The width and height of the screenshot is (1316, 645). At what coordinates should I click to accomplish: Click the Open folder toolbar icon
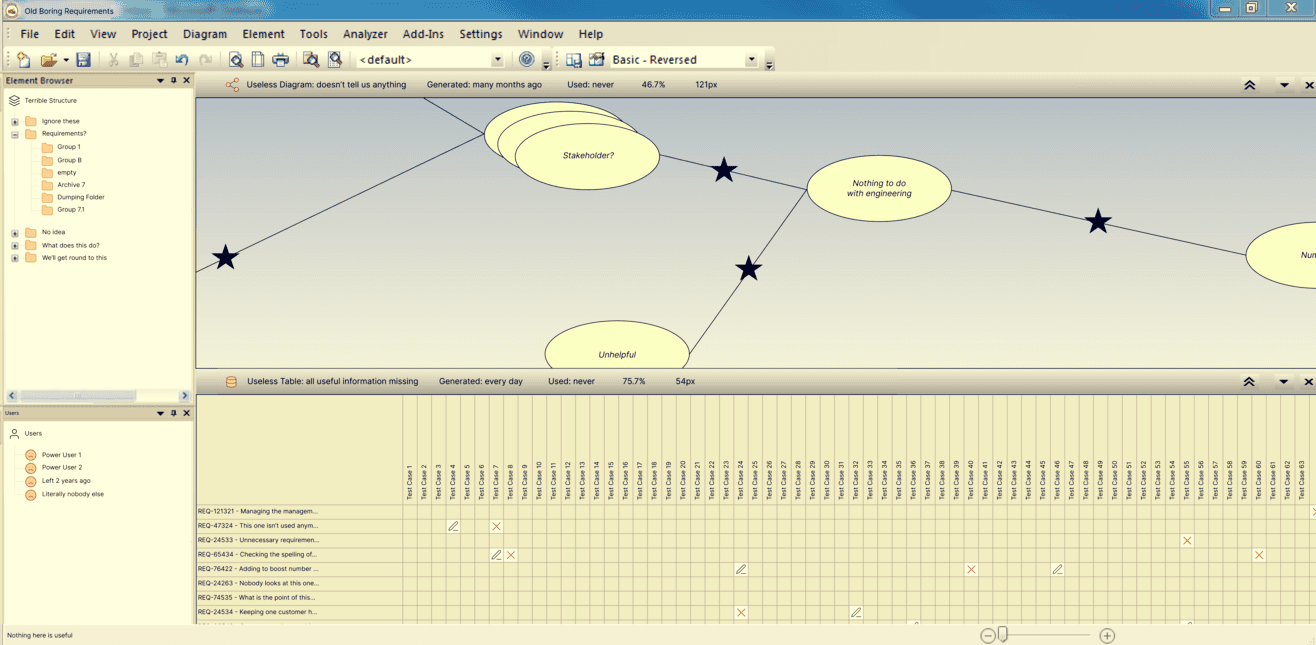tap(48, 60)
